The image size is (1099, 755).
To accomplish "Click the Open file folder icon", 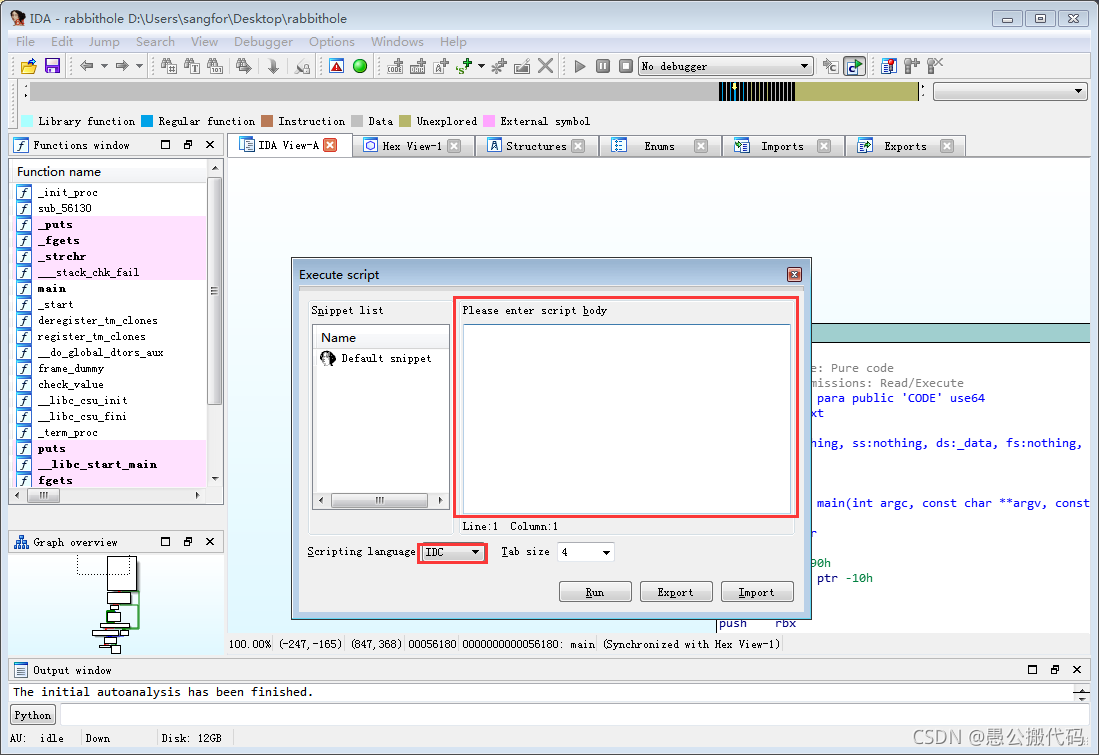I will [x=29, y=67].
